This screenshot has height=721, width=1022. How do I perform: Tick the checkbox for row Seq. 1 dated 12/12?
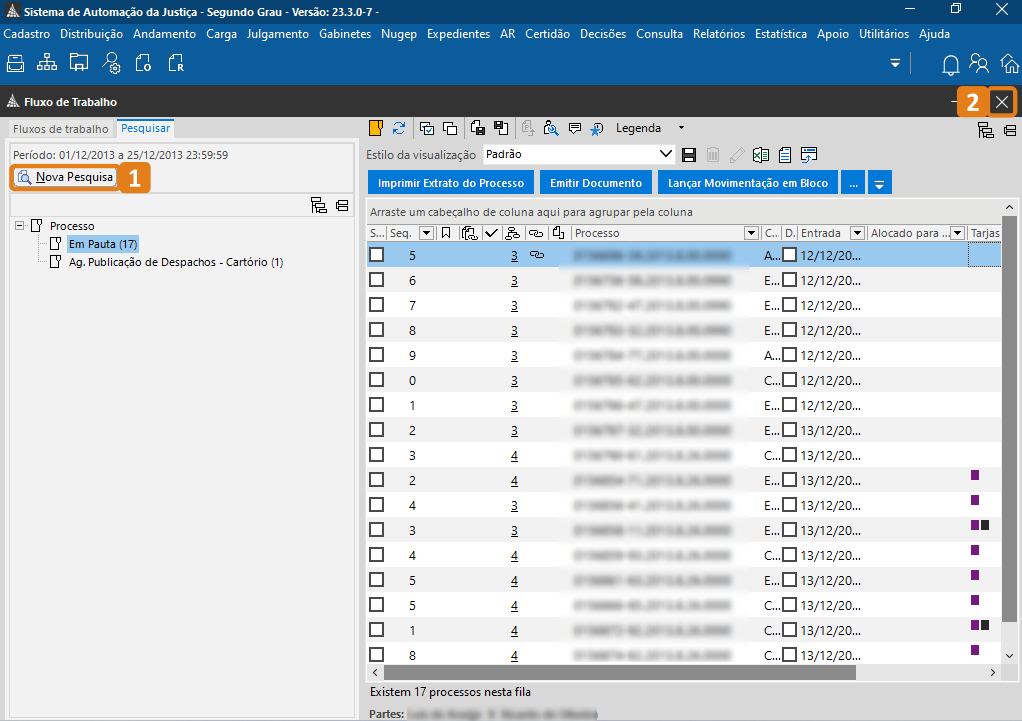click(377, 404)
